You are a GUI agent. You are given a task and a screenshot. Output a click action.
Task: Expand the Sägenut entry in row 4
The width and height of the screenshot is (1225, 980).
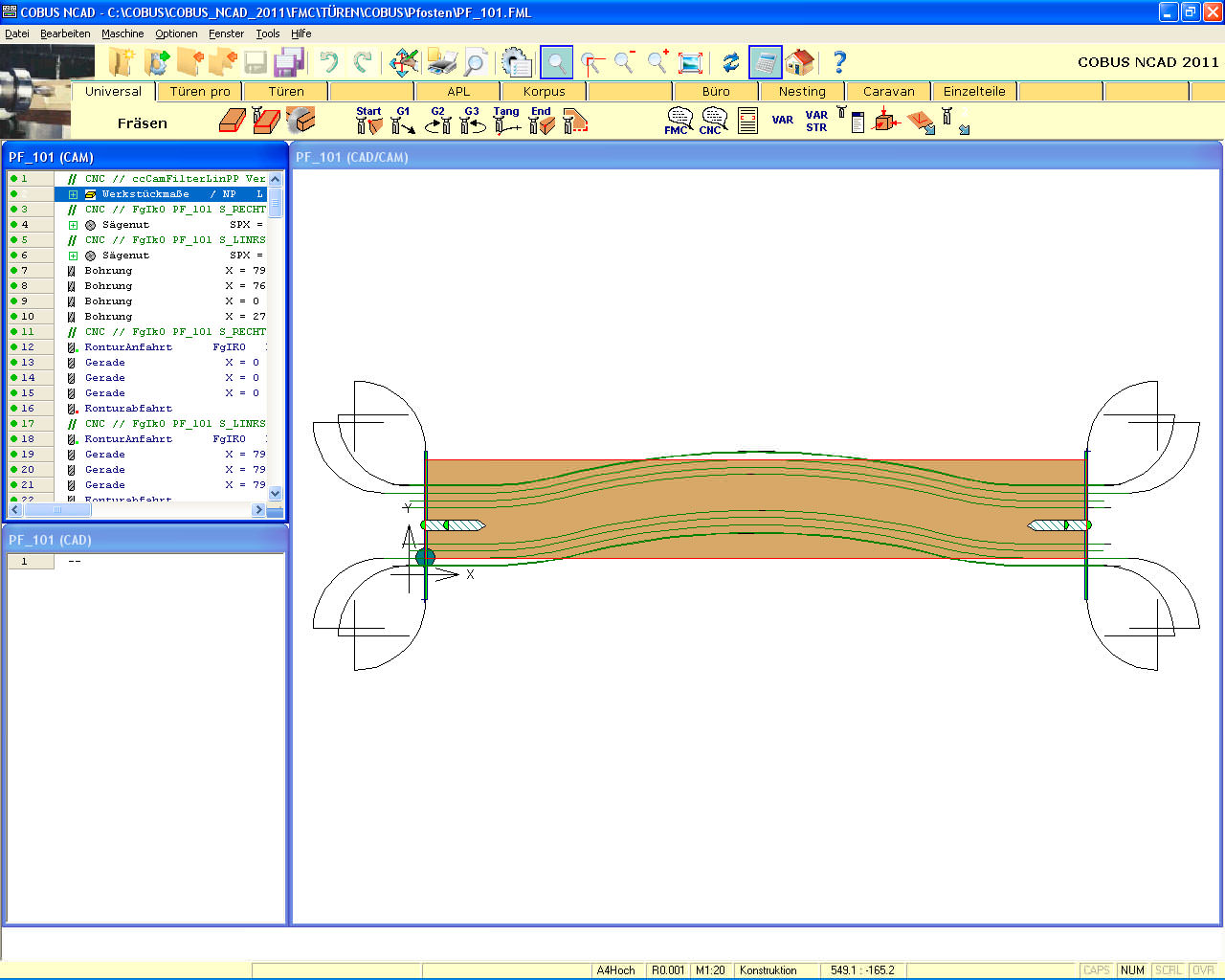[73, 225]
